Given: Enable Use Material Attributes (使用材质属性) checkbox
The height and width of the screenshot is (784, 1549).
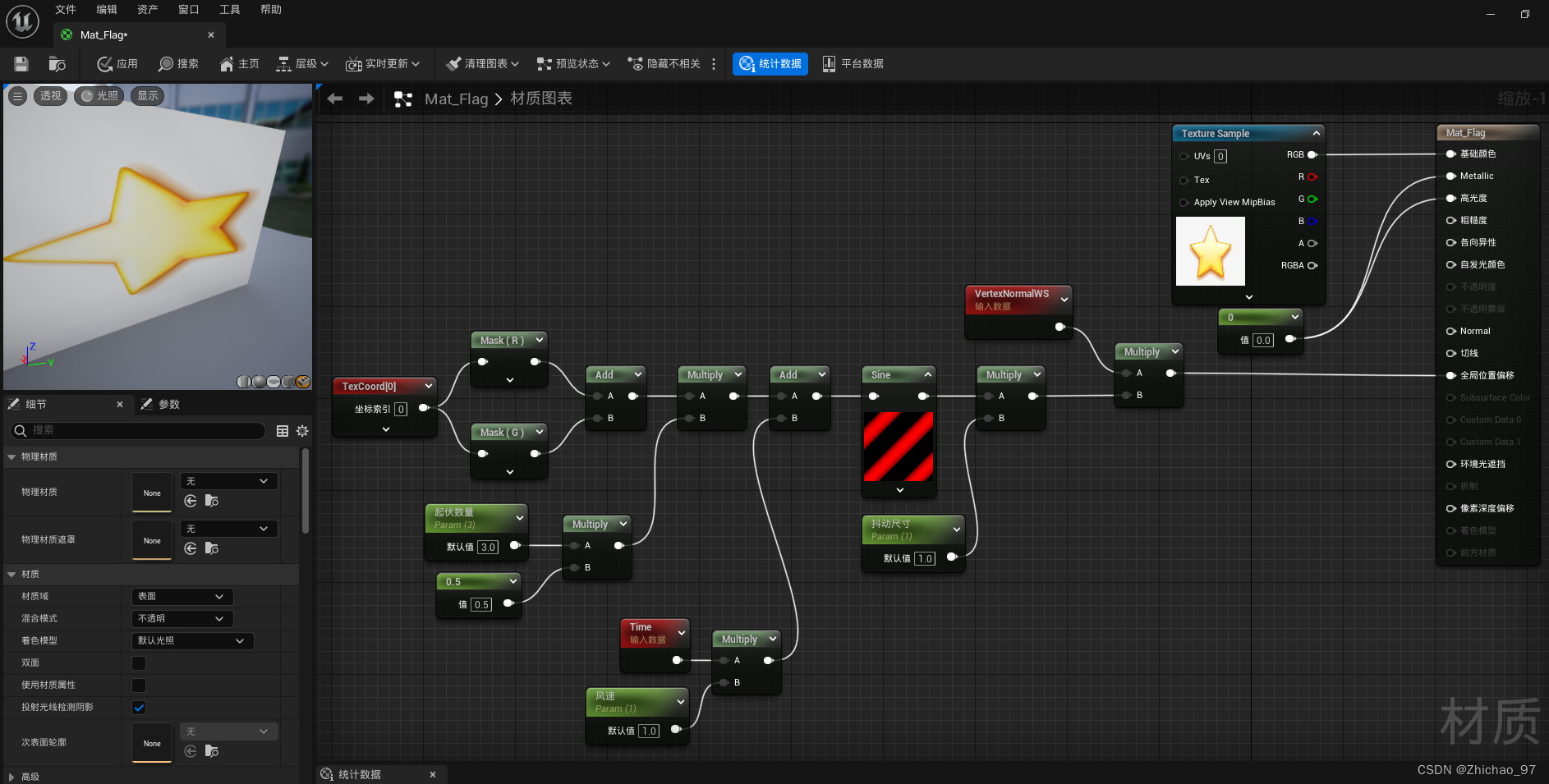Looking at the screenshot, I should click(139, 685).
